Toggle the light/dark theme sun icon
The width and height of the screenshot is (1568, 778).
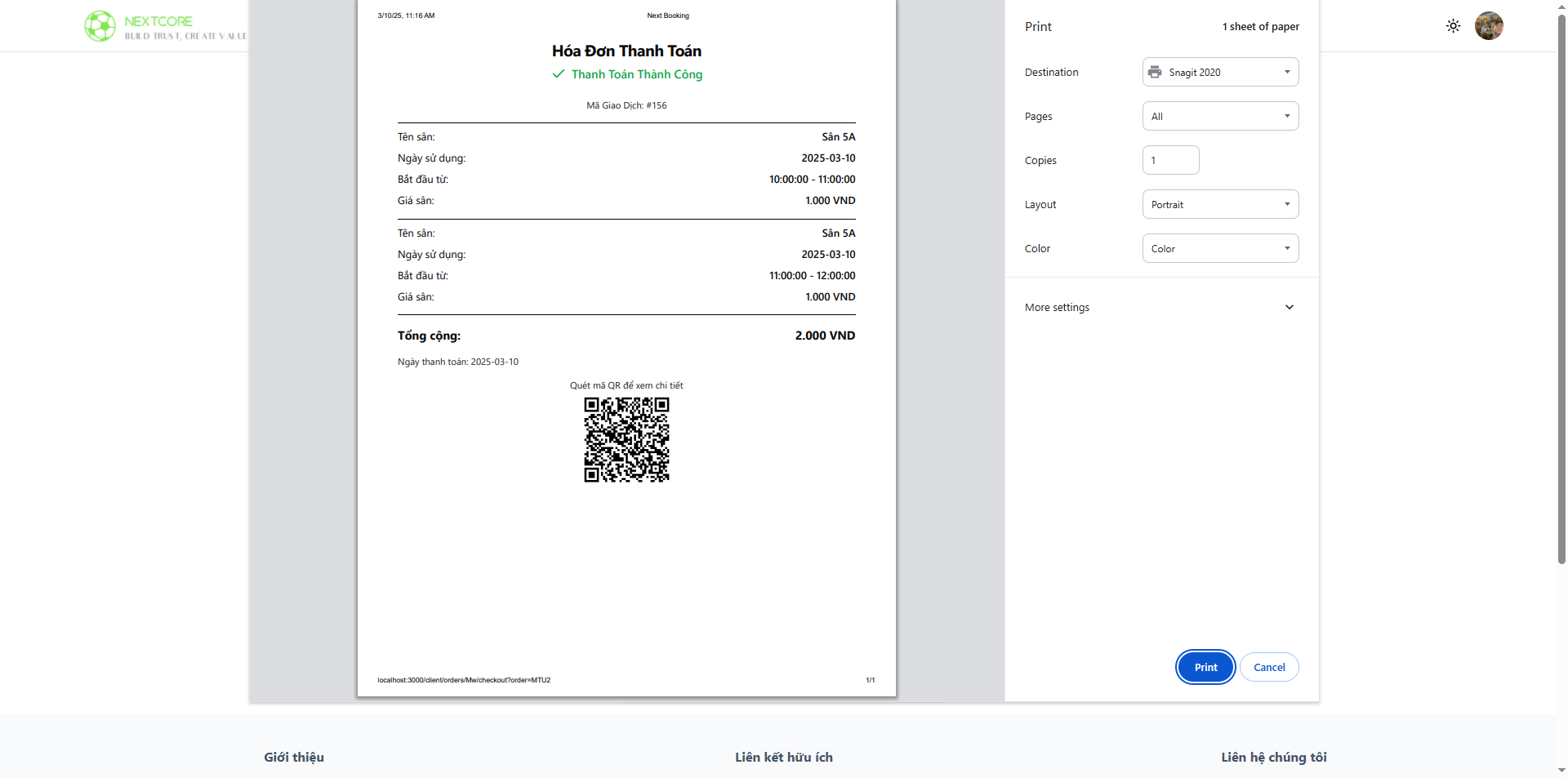(x=1453, y=26)
